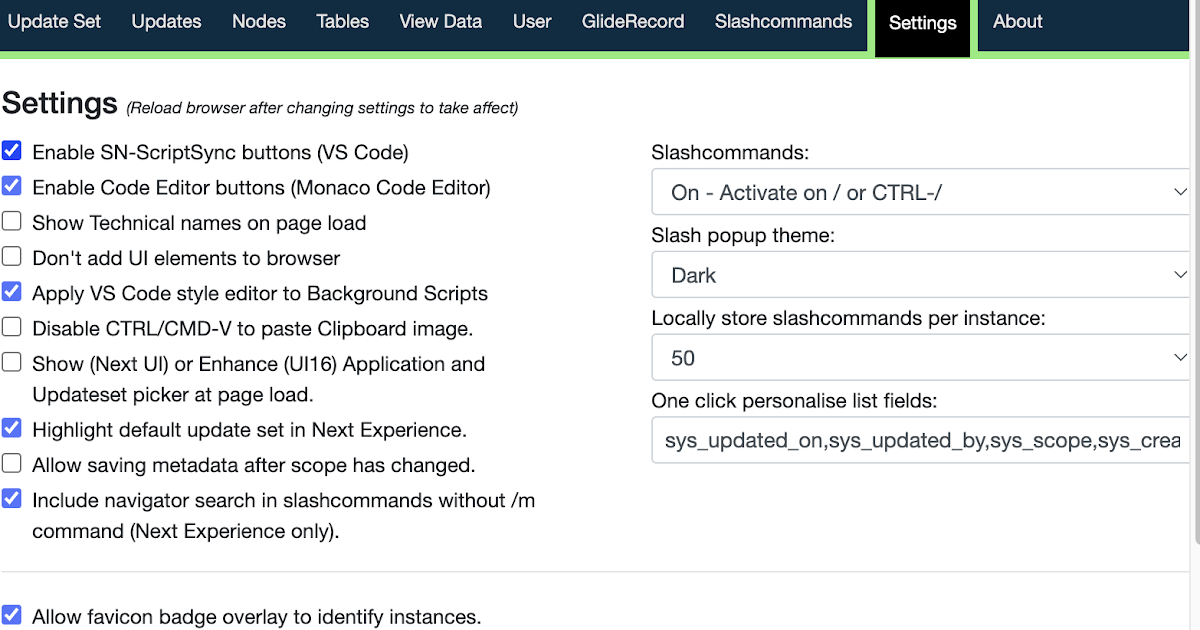Open the Slashcommands activation dropdown
The height and width of the screenshot is (630, 1200).
pyautogui.click(x=920, y=191)
